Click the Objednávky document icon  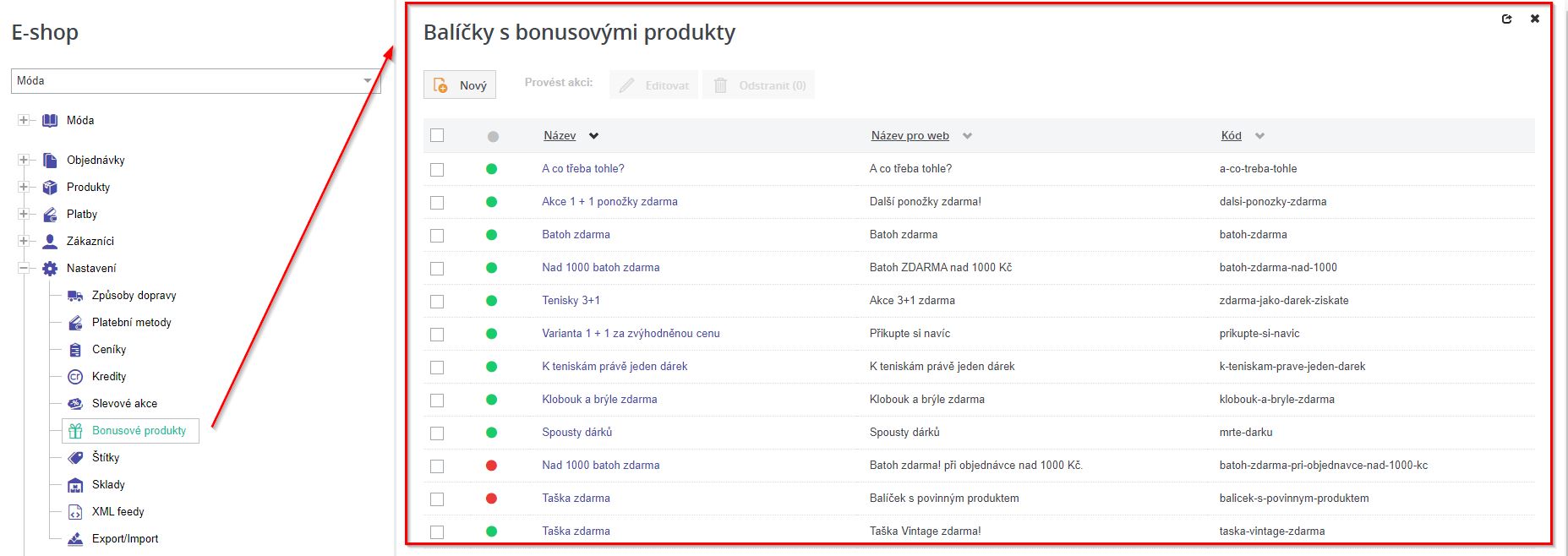[50, 160]
